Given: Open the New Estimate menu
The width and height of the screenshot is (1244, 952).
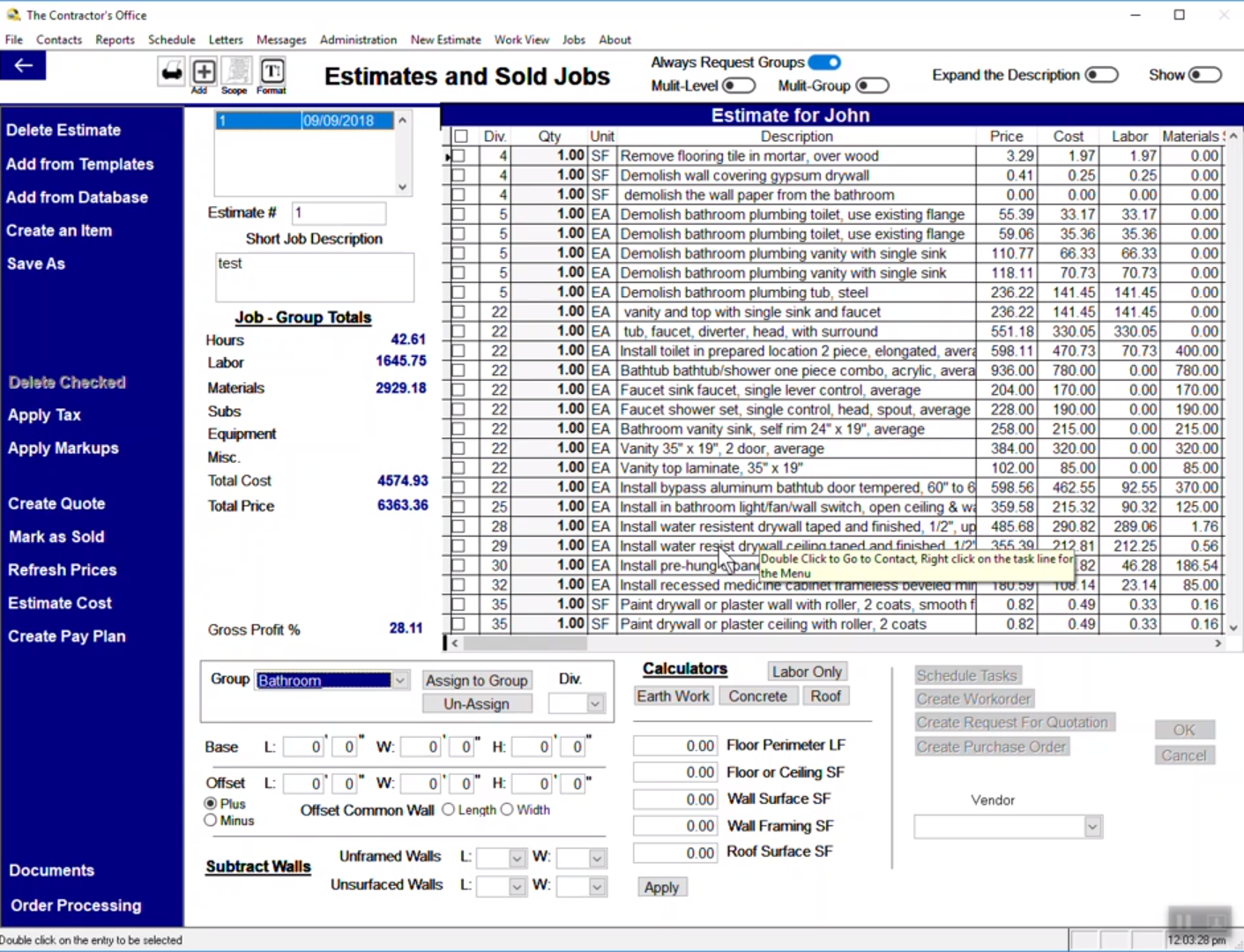Looking at the screenshot, I should coord(445,40).
